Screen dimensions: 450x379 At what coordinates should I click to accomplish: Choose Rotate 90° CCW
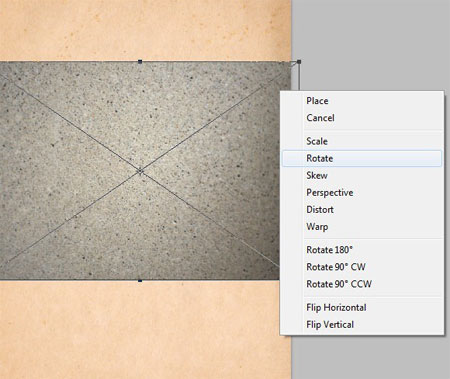362,284
